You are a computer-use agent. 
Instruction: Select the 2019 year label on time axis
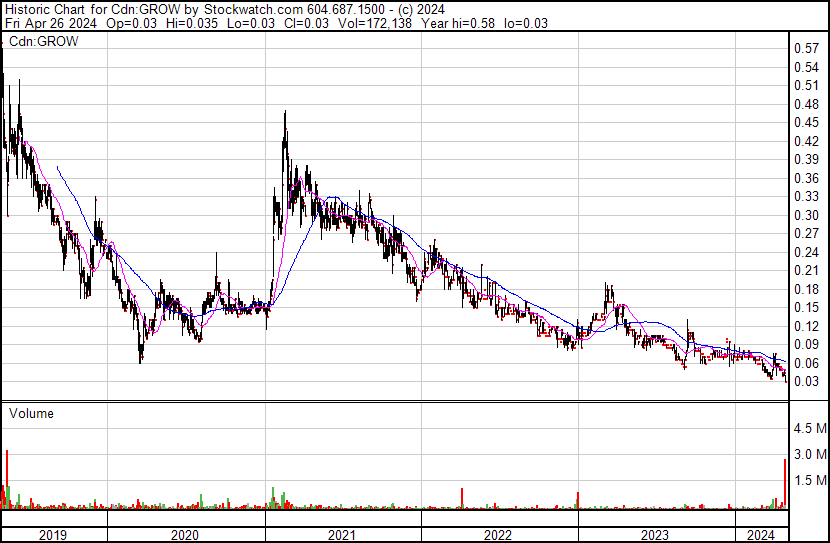(53, 535)
